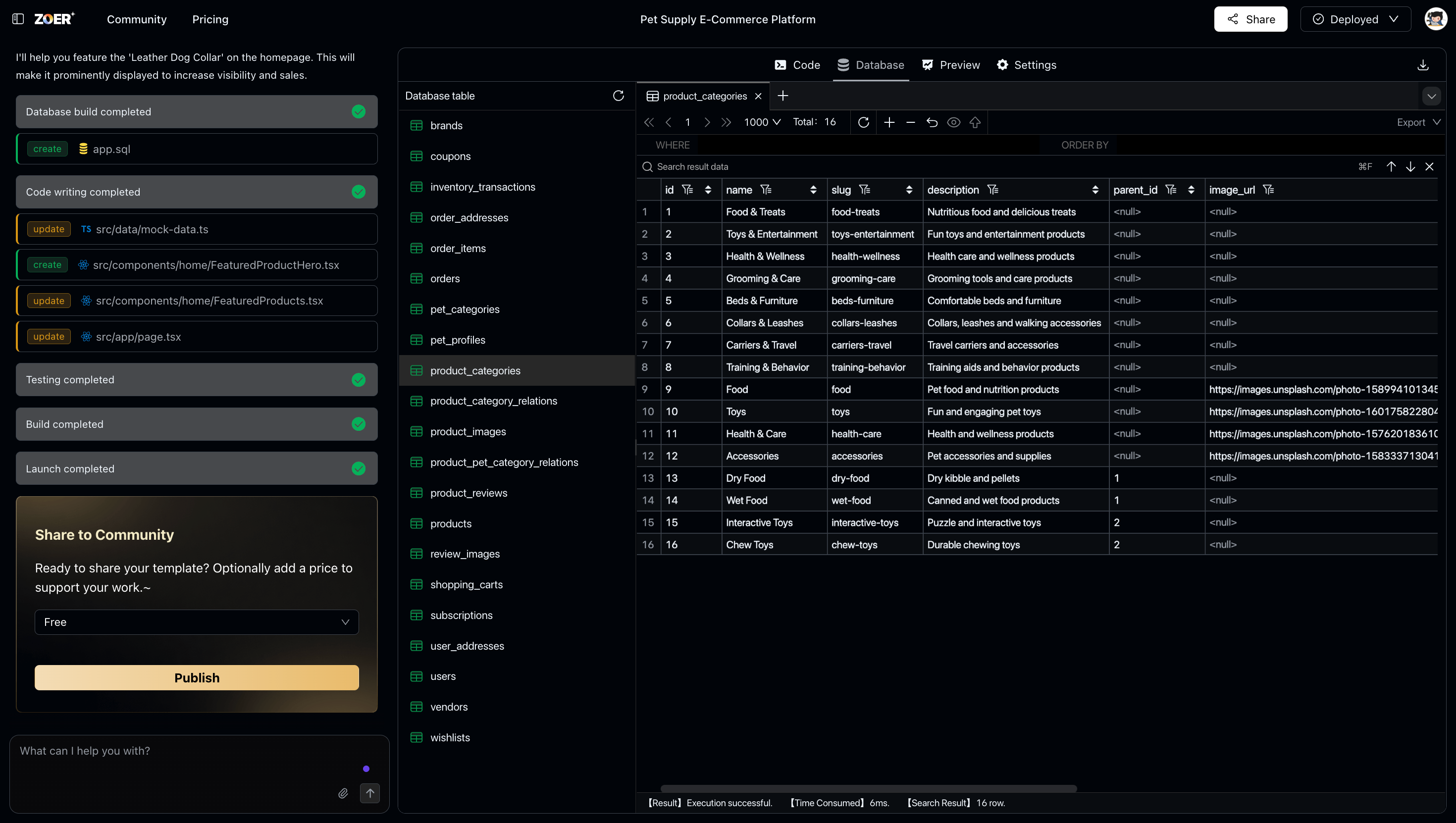Screen dimensions: 1456x823
Task: Commit changes with the upload arrow icon
Action: (x=976, y=122)
